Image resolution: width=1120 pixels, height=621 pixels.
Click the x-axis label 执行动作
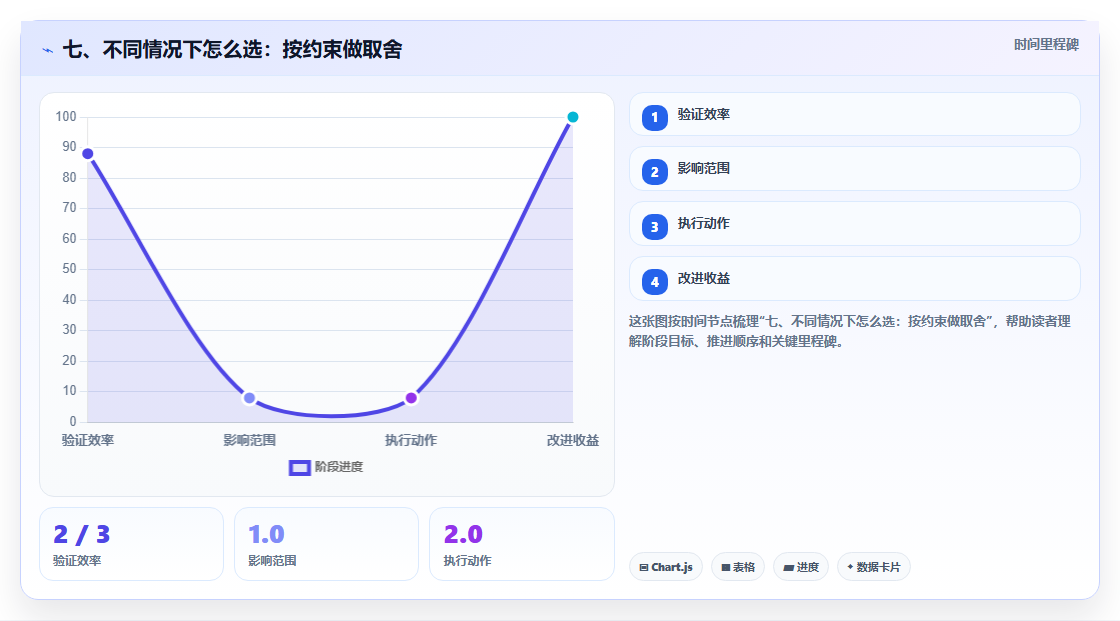point(411,440)
